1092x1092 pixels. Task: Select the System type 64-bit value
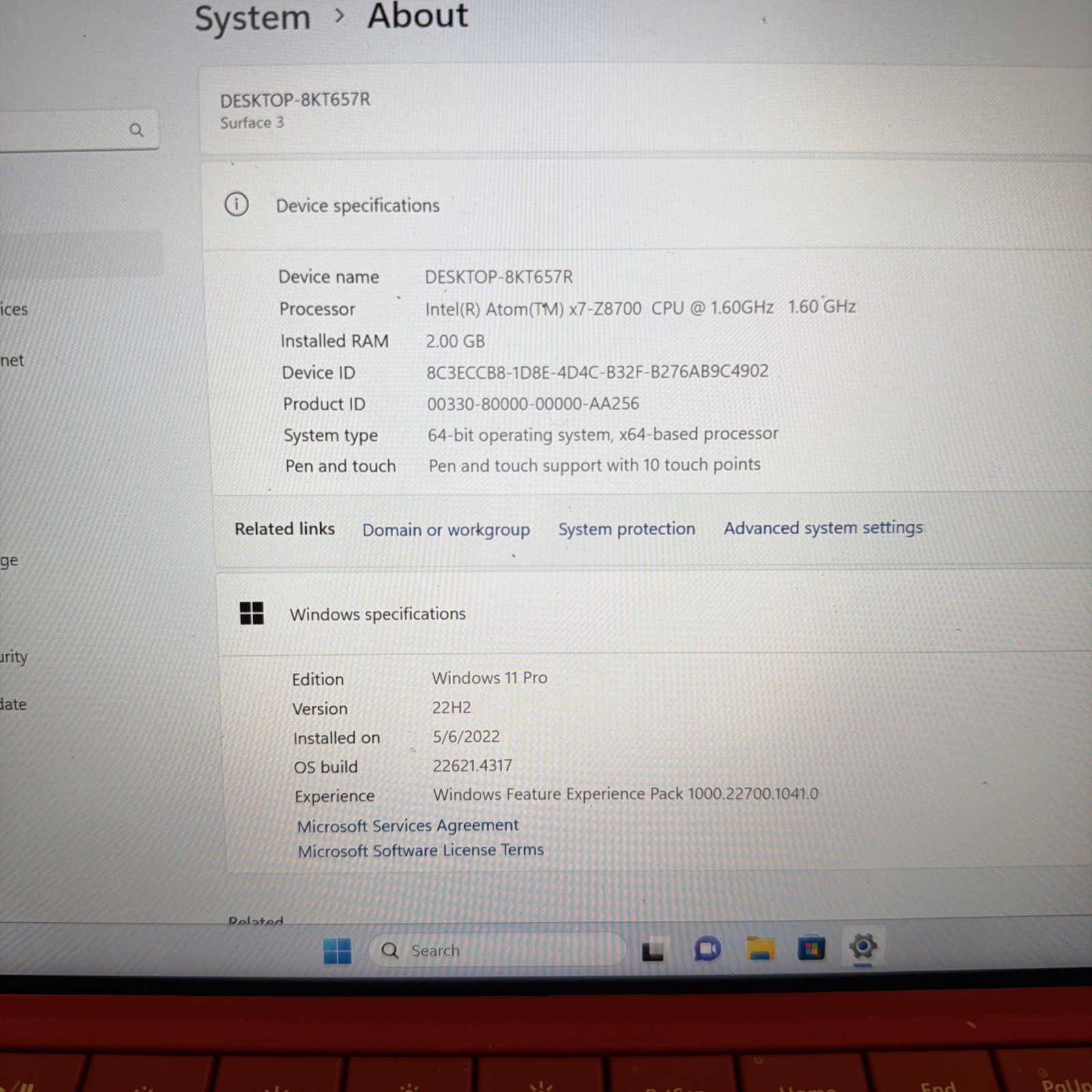tap(603, 434)
